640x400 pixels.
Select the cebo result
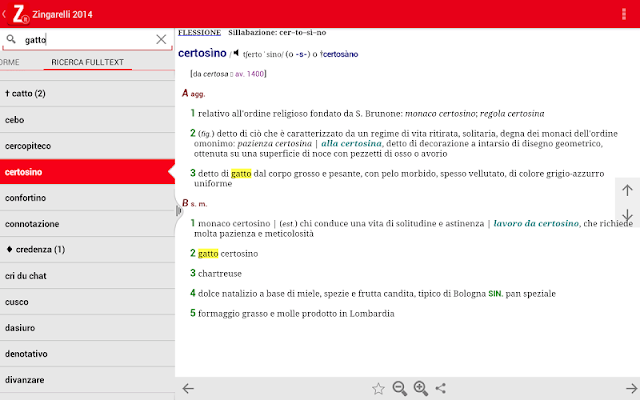(87, 120)
